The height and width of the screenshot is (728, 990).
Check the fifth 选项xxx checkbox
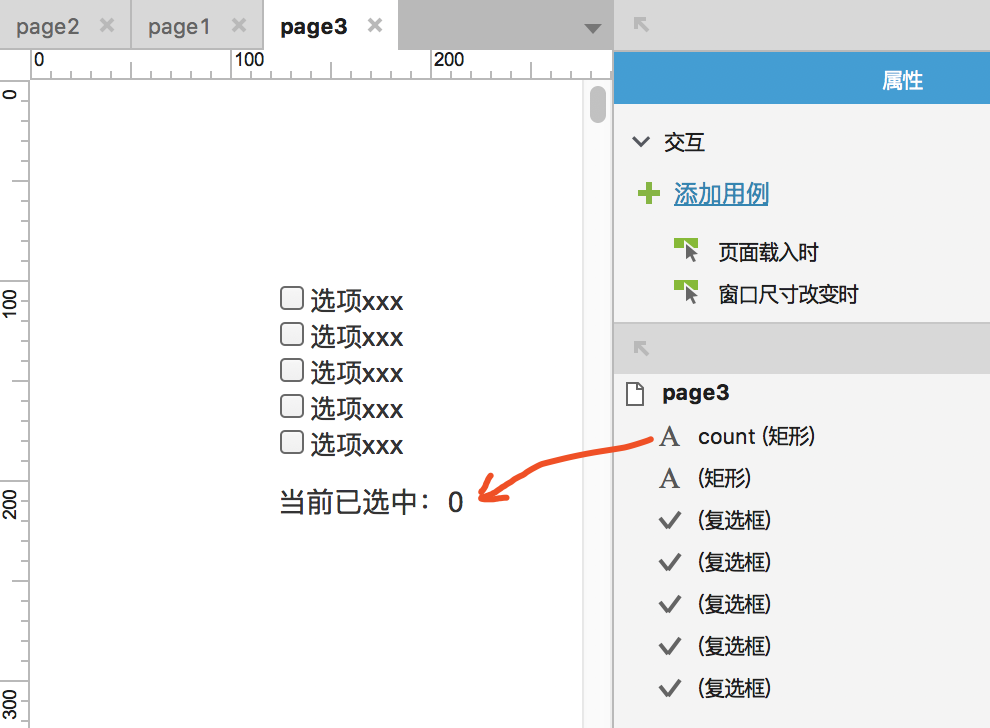292,442
